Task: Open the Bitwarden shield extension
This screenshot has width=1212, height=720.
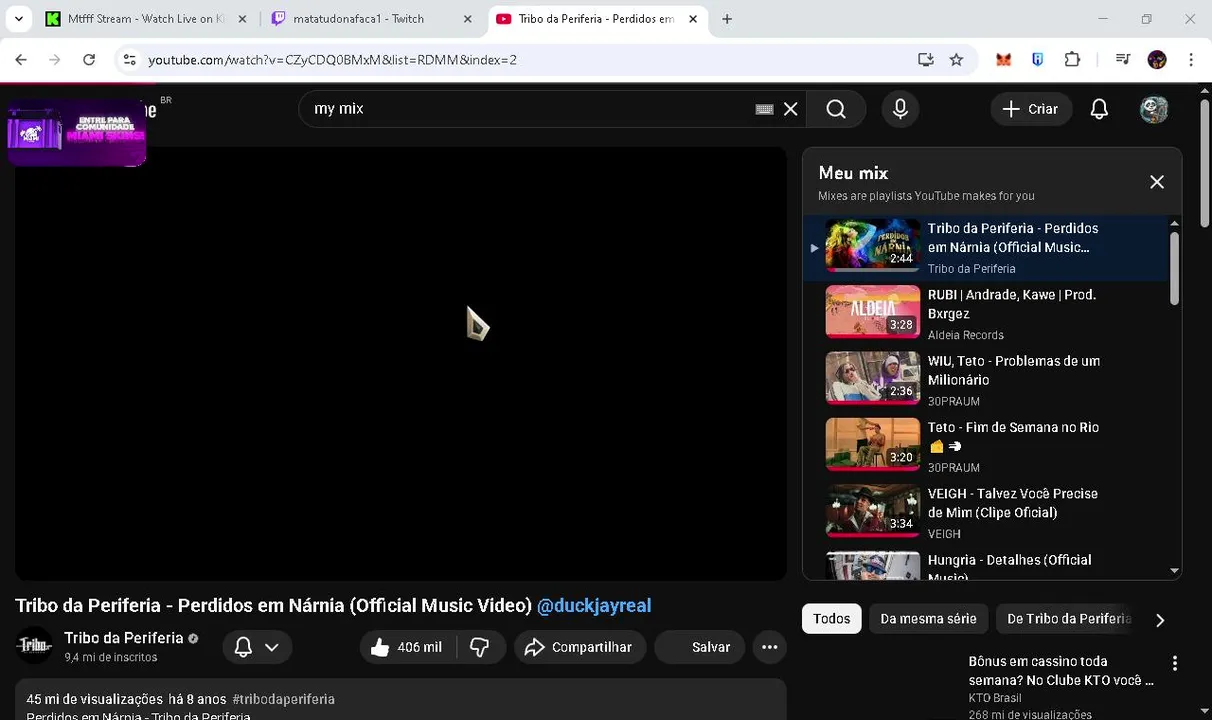Action: pos(1037,60)
